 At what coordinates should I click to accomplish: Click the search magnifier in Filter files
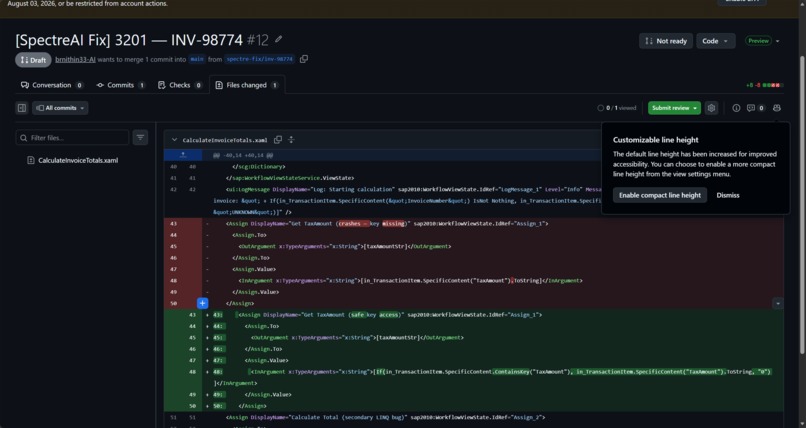pyautogui.click(x=24, y=138)
